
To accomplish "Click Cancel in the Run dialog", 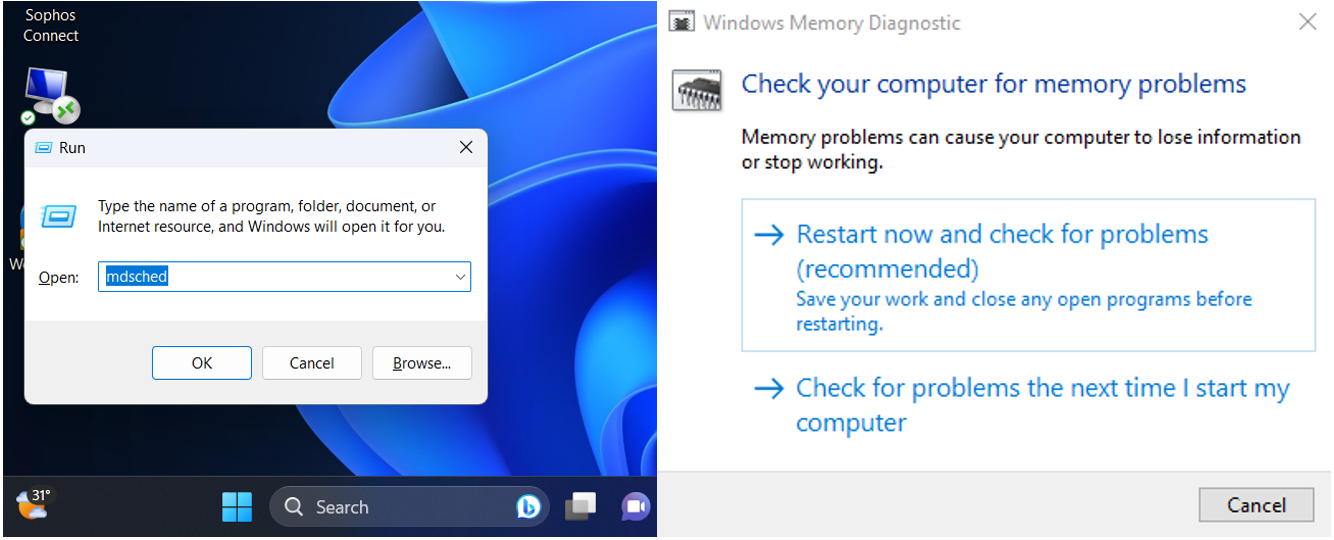I will 312,363.
